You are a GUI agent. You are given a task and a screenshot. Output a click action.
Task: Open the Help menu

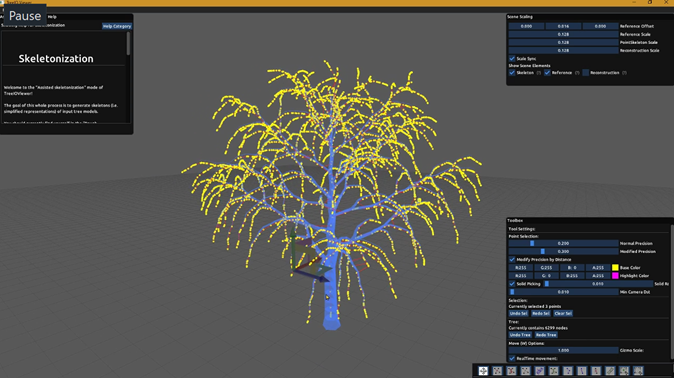pyautogui.click(x=52, y=17)
